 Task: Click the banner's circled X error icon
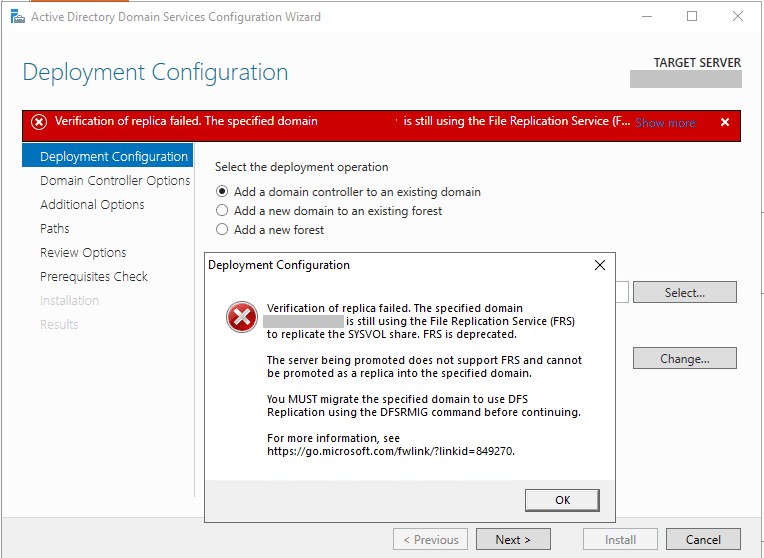pyautogui.click(x=39, y=122)
